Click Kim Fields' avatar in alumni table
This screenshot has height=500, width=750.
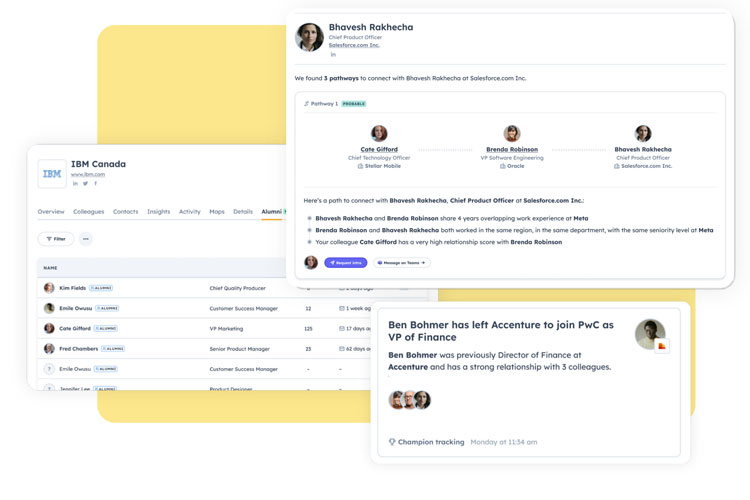tap(49, 288)
